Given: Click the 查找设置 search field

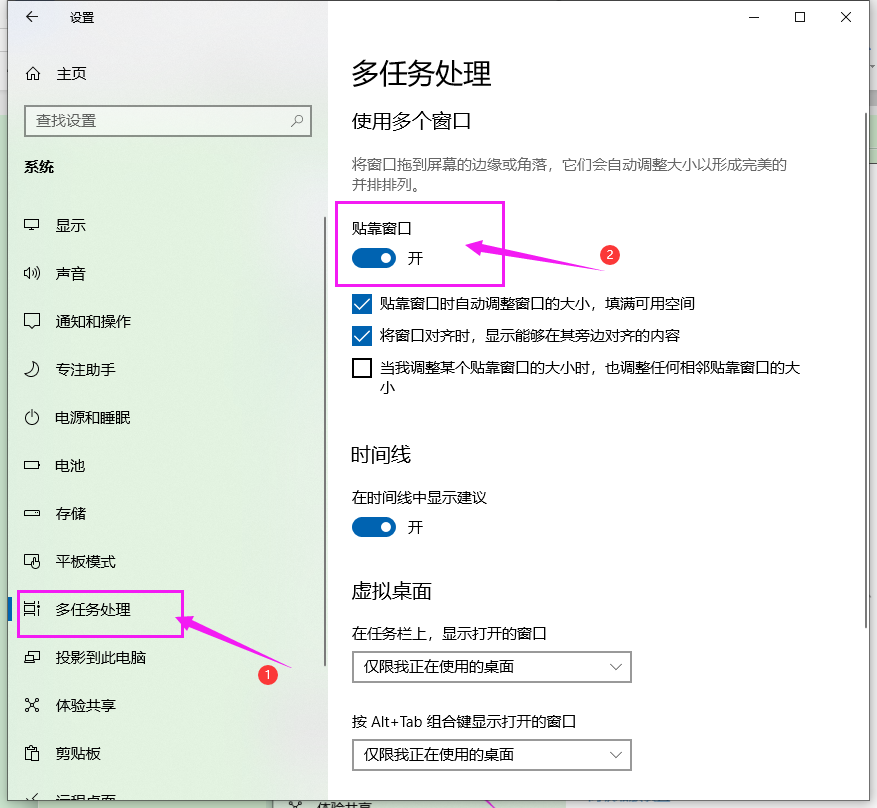Looking at the screenshot, I should click(168, 121).
